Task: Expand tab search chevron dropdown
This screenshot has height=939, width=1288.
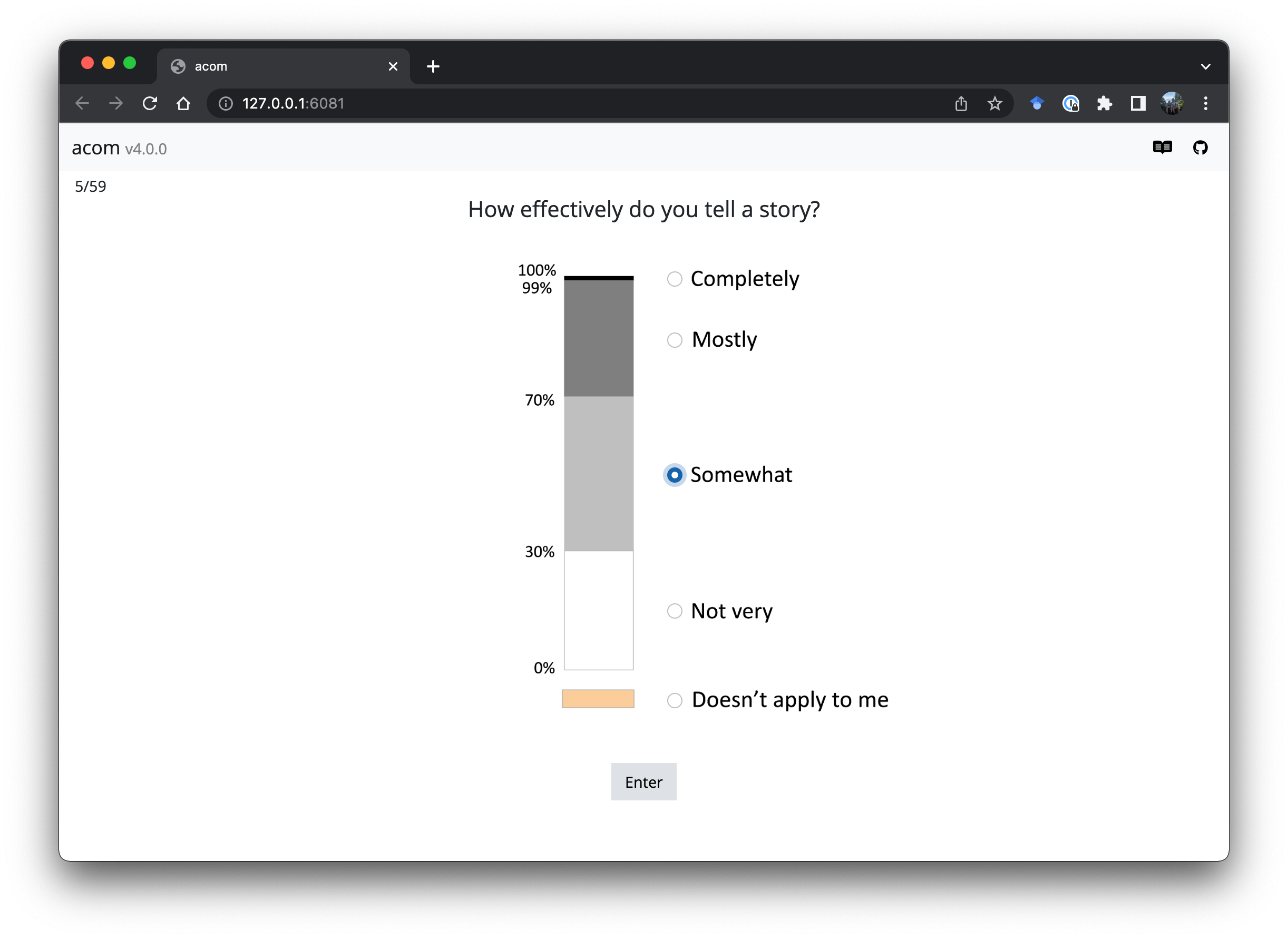Action: [x=1205, y=66]
